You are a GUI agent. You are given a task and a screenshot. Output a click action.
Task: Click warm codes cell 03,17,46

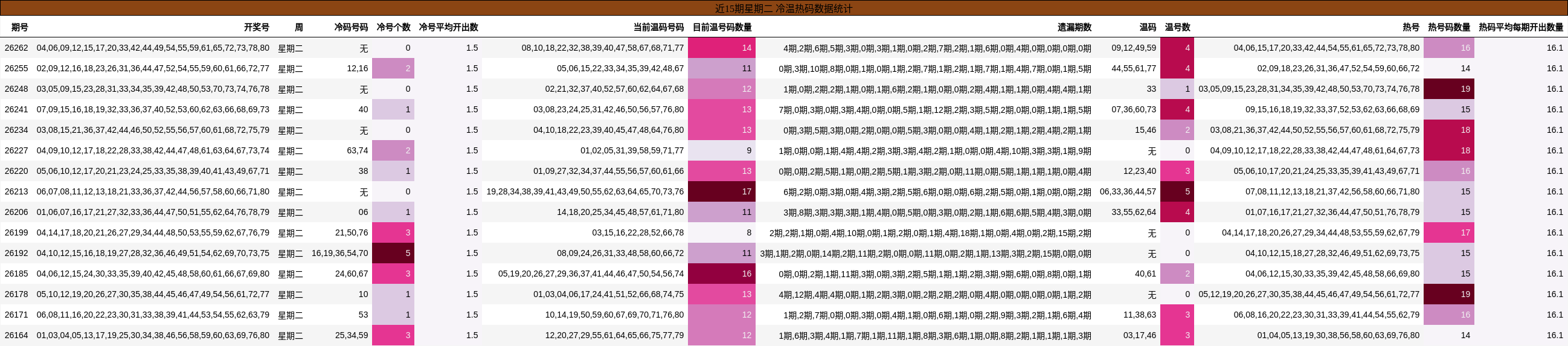point(1140,335)
